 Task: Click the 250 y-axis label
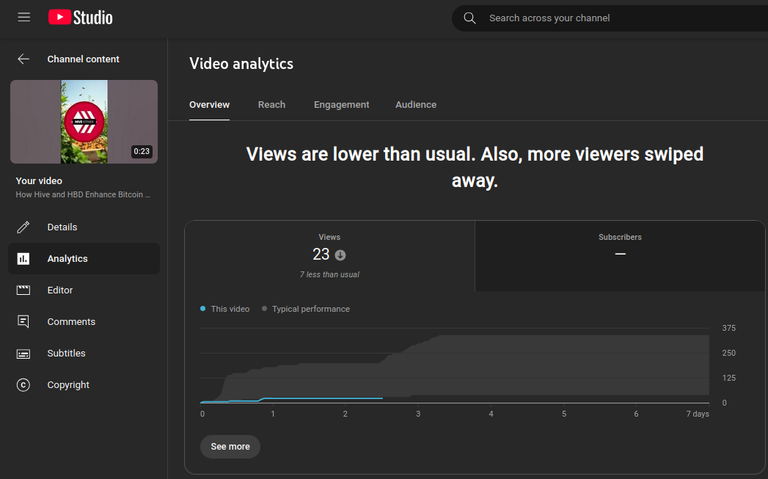click(x=729, y=353)
